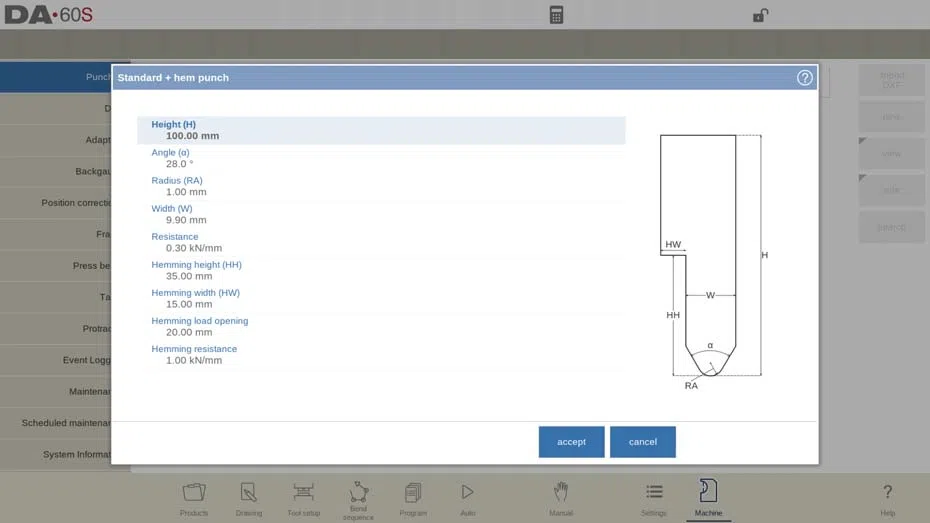Open the calculator icon in top bar
The height and width of the screenshot is (523, 930).
[556, 15]
